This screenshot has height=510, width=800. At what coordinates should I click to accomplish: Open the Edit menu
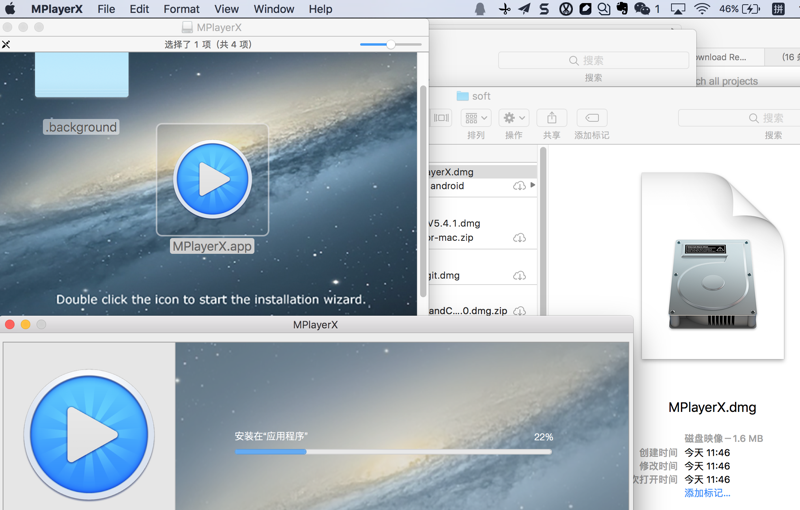139,9
